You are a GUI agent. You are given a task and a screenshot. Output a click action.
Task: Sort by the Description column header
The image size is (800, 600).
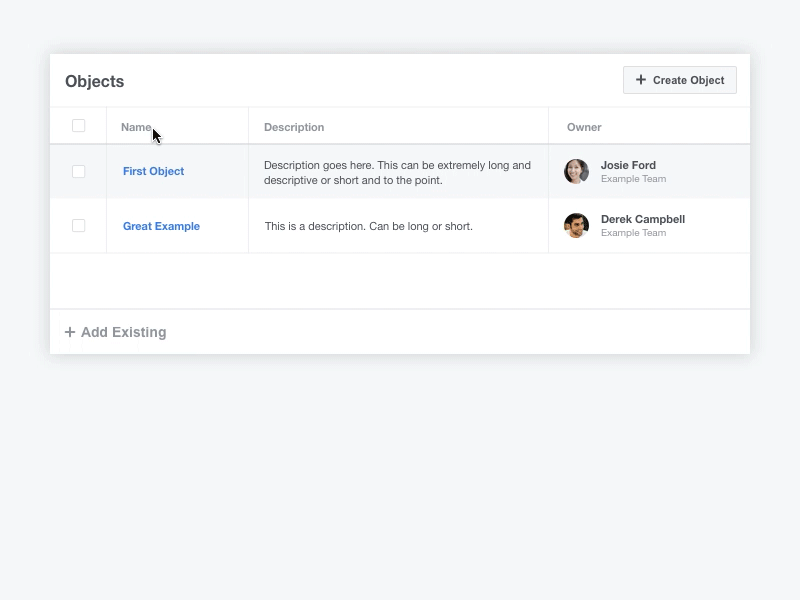294,127
